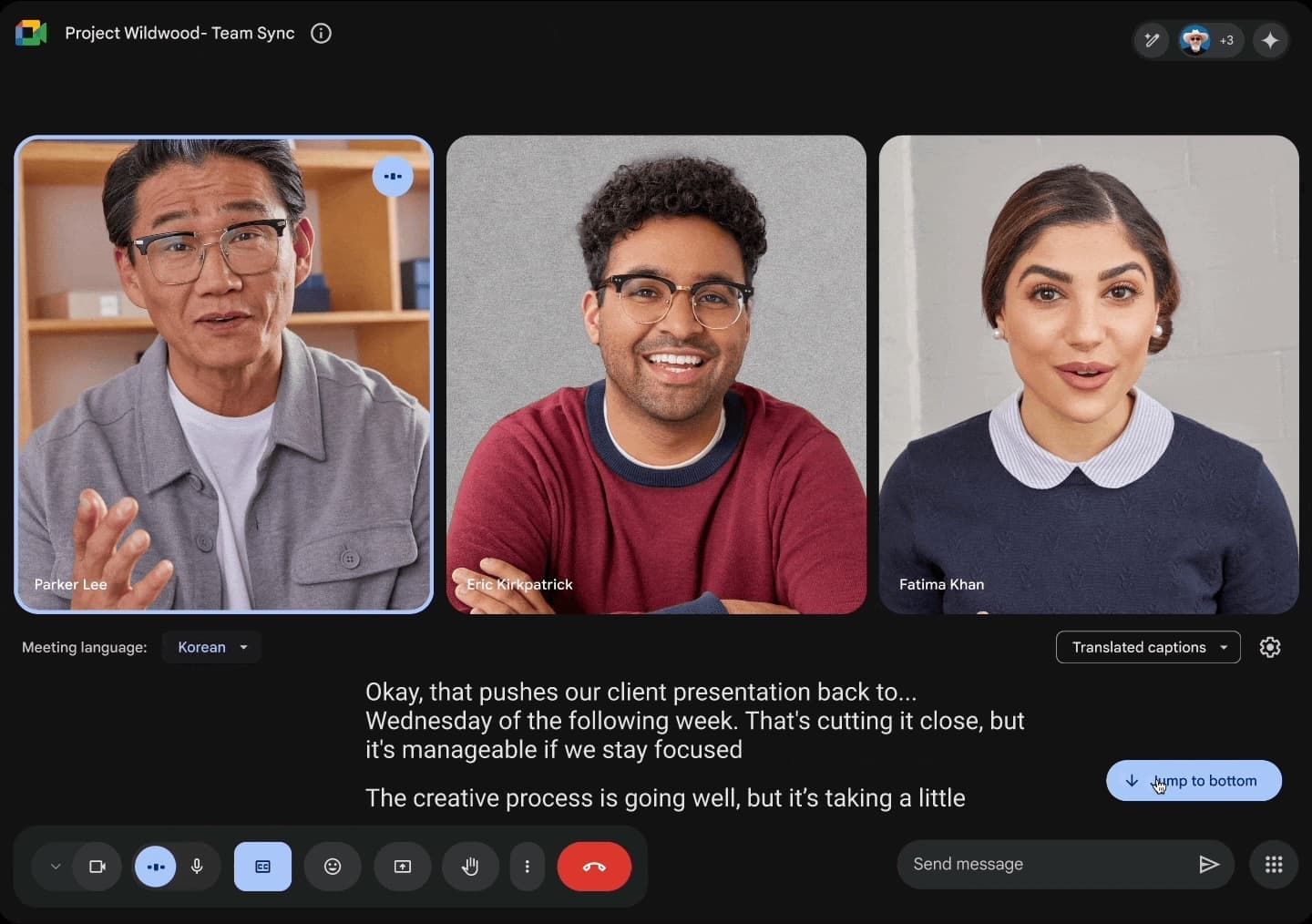The image size is (1312, 924).
Task: Open more options three-dot menu
Action: (527, 867)
